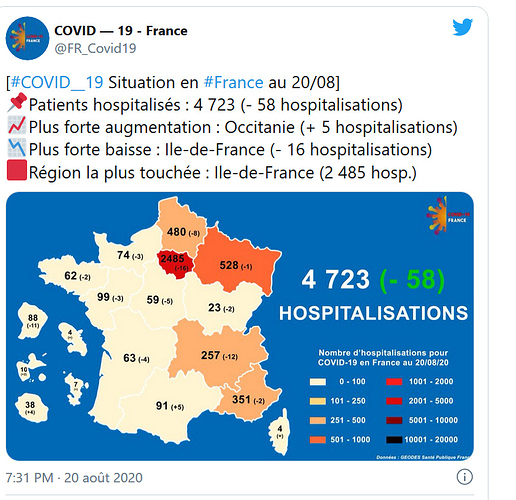Screen dimensions: 516x500
Task: Click the red square emoji icon
Action: 17,170
